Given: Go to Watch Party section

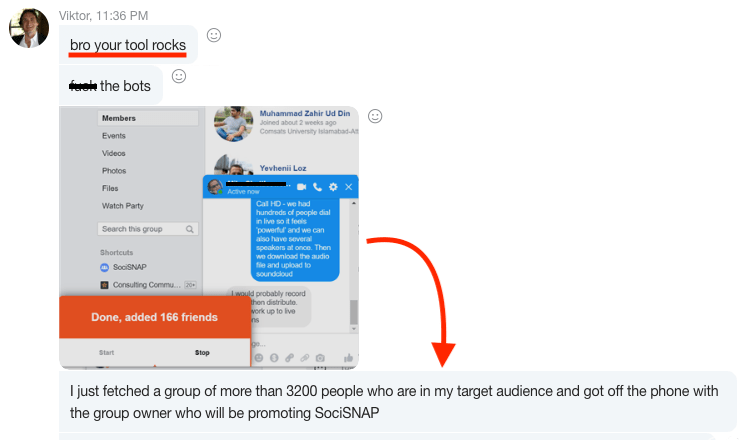Looking at the screenshot, I should click(123, 206).
